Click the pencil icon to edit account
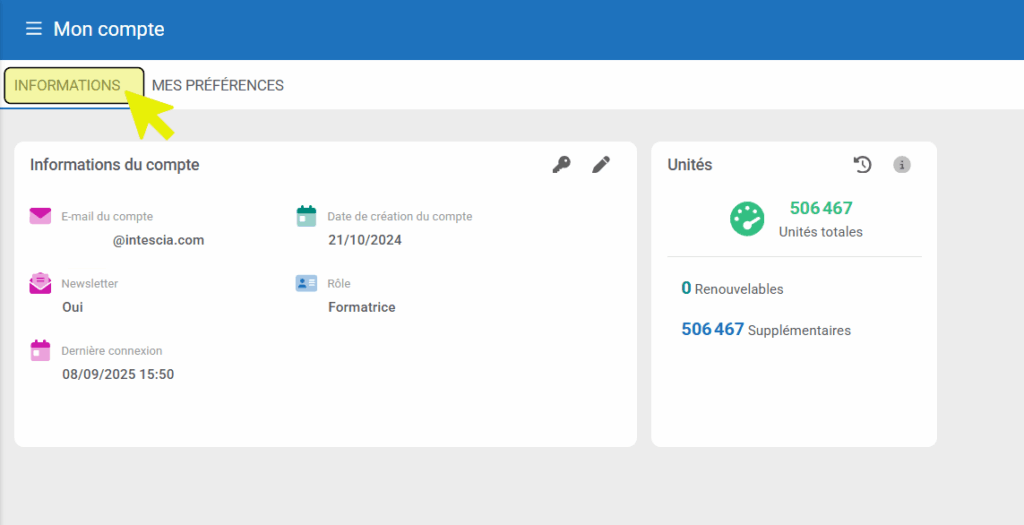This screenshot has width=1024, height=525. coord(601,165)
